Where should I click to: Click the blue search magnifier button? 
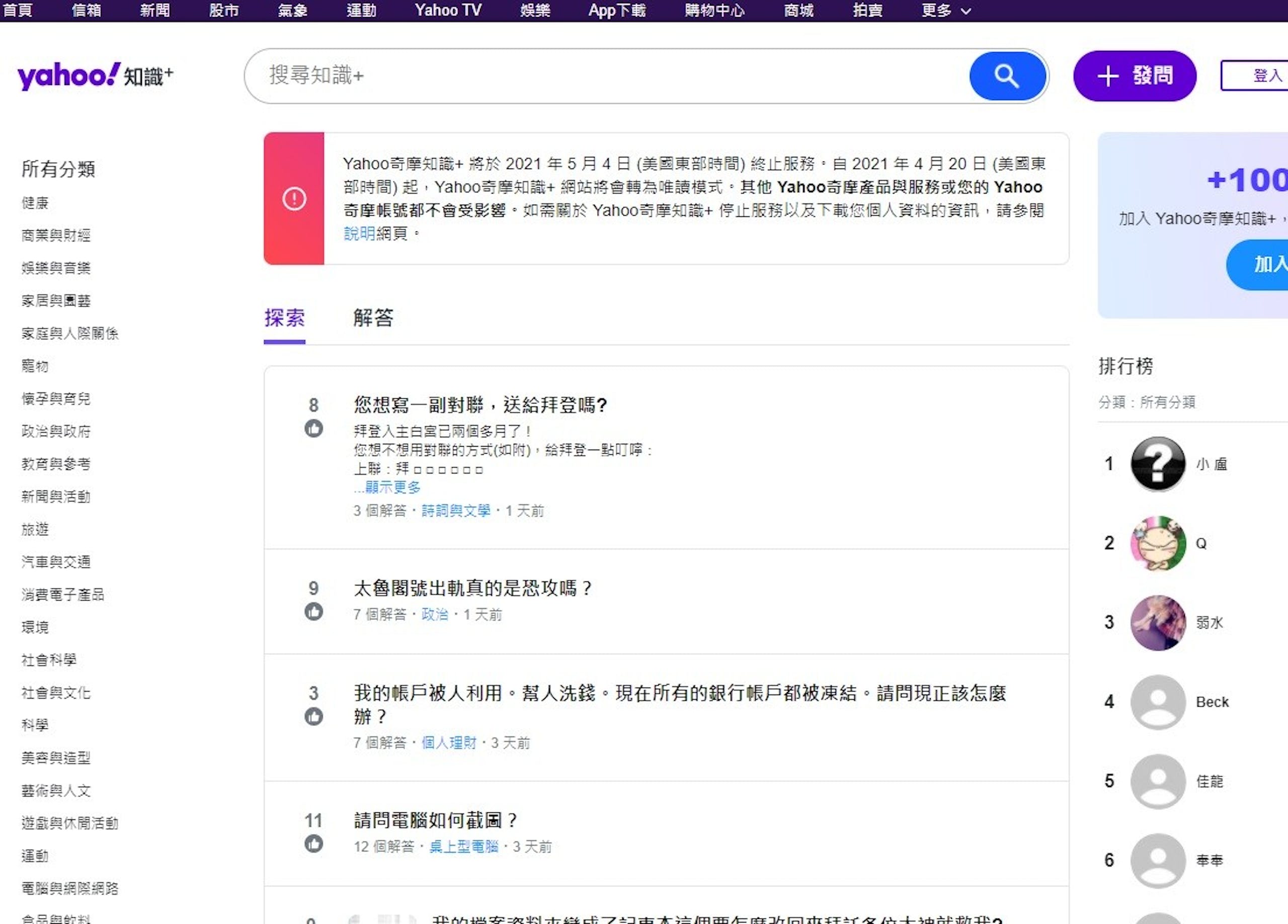(x=1007, y=76)
